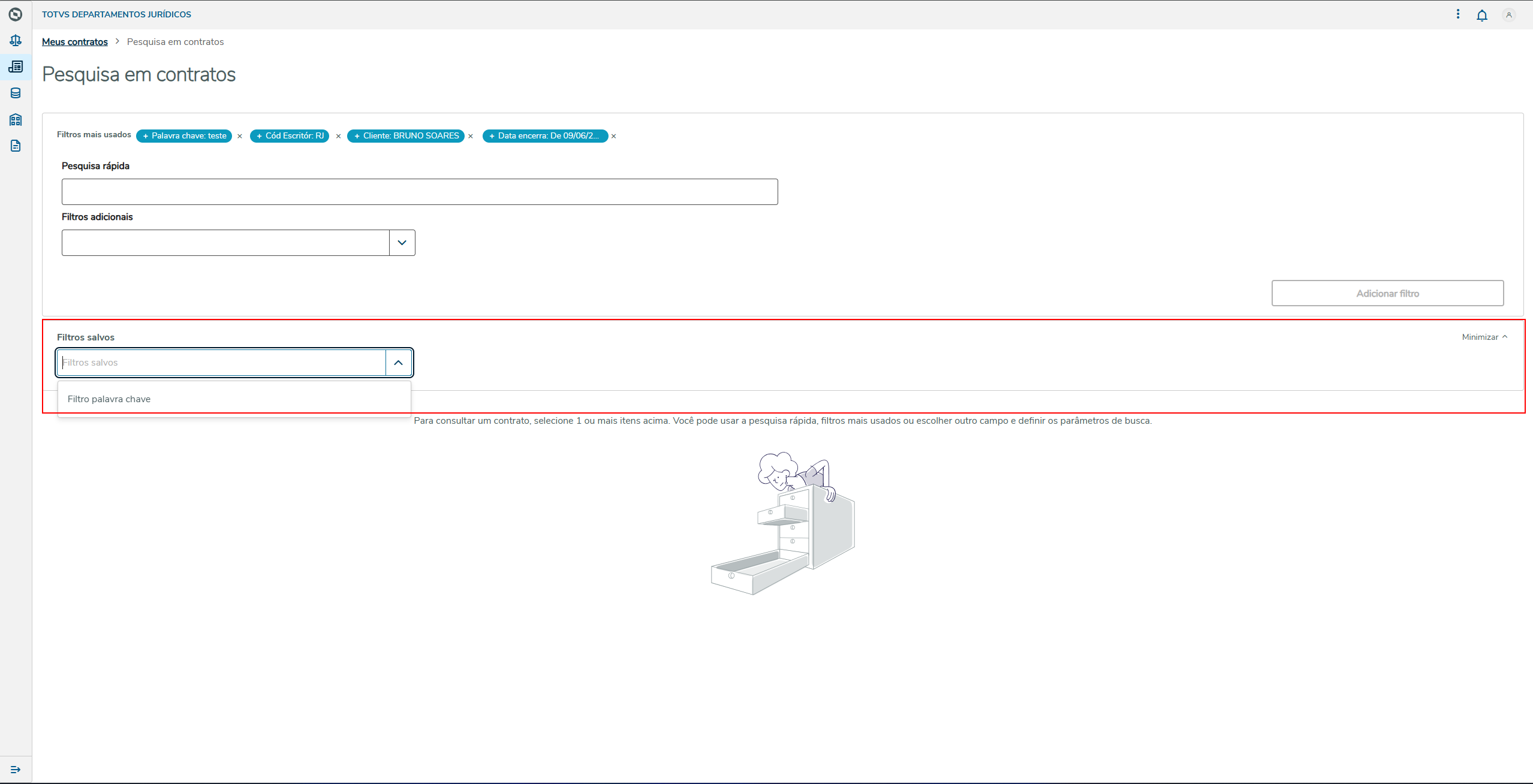Minimizar the Filtros salvos section
1533x784 pixels.
(1484, 337)
